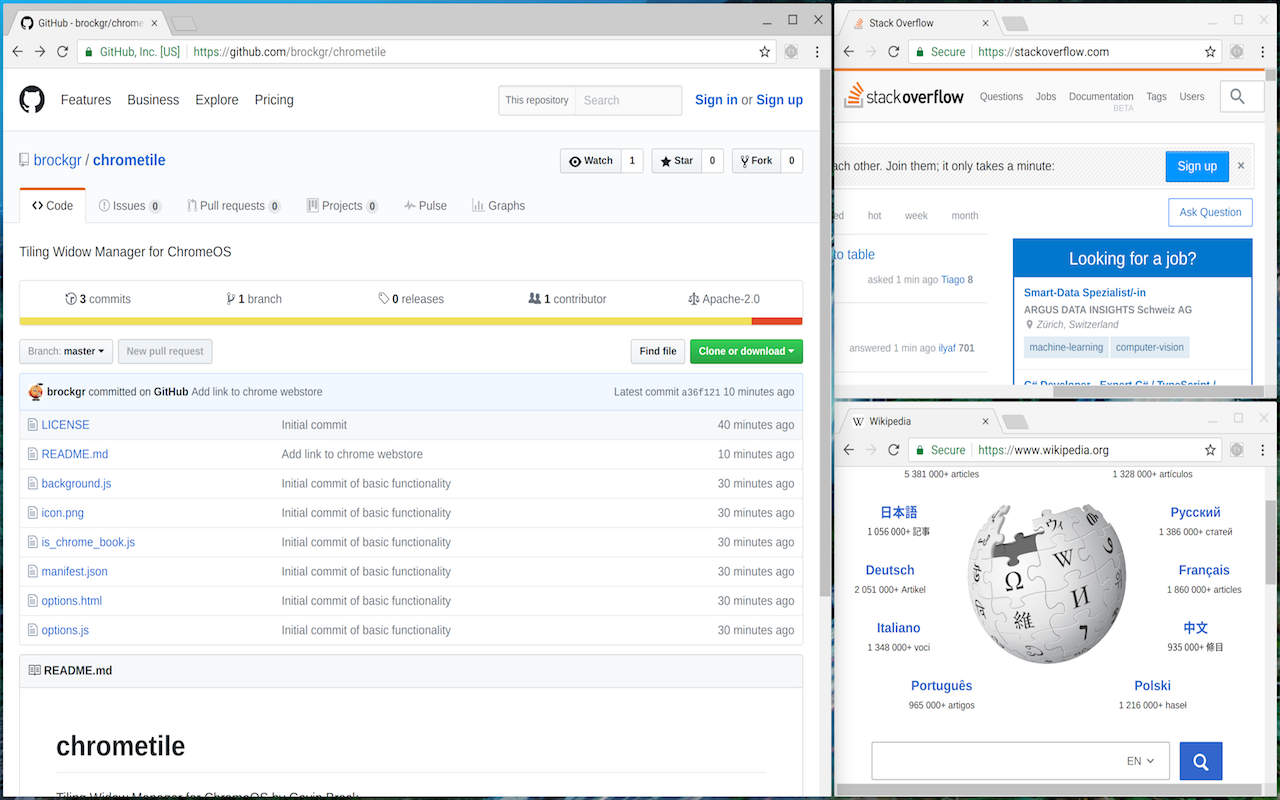
Task: Open the Clone or download dropdown
Action: [x=744, y=351]
